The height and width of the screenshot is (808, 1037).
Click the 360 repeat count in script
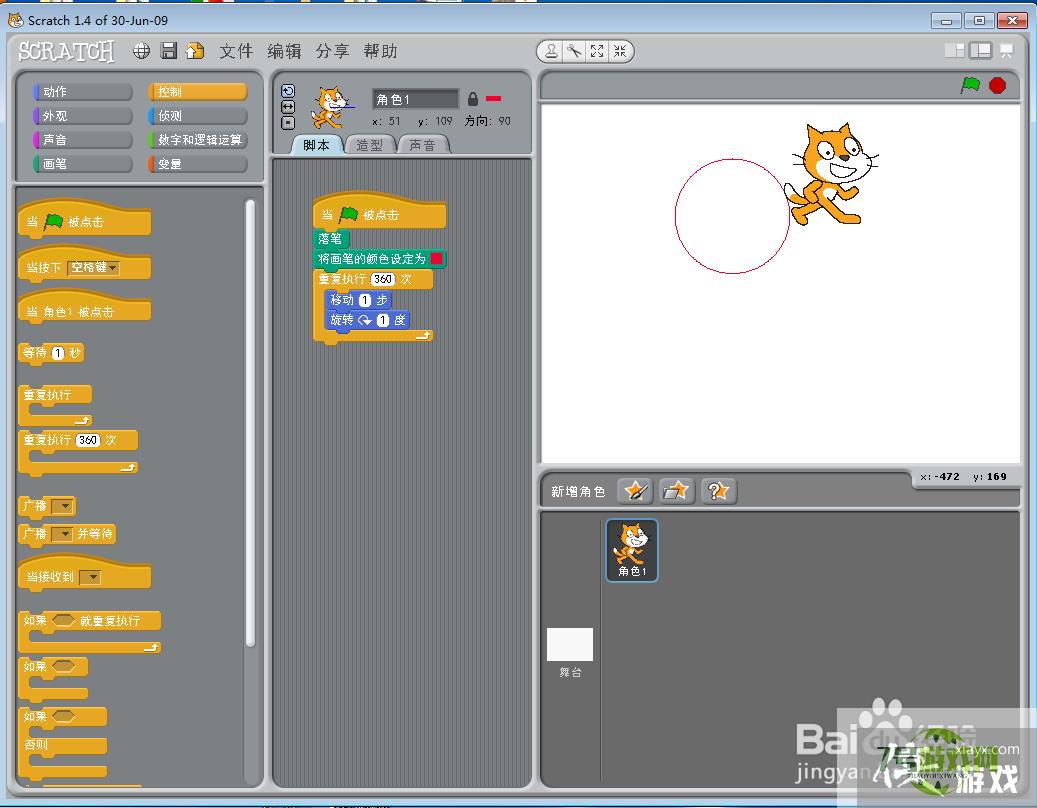pos(383,279)
